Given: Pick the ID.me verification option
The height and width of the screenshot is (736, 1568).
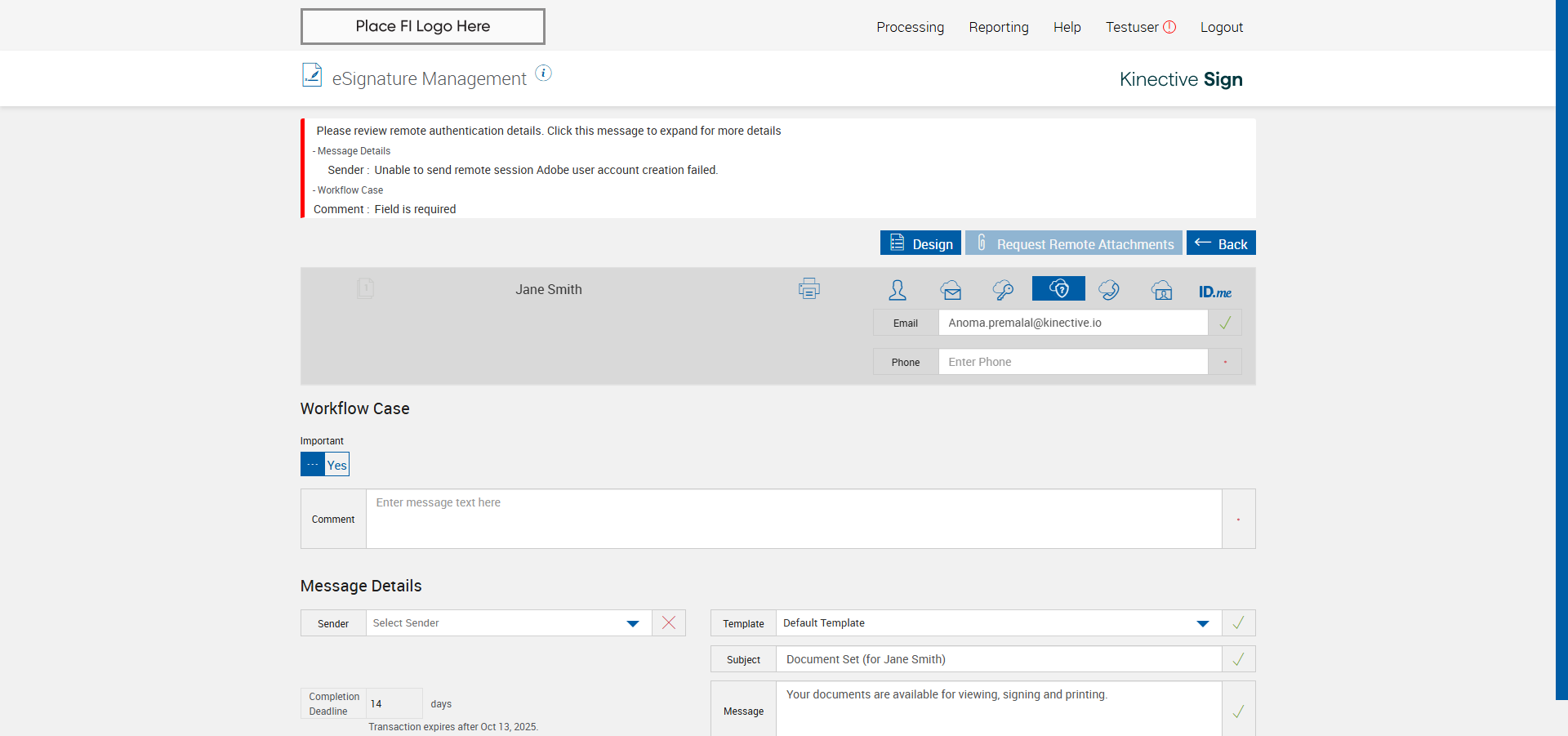Looking at the screenshot, I should (x=1214, y=292).
